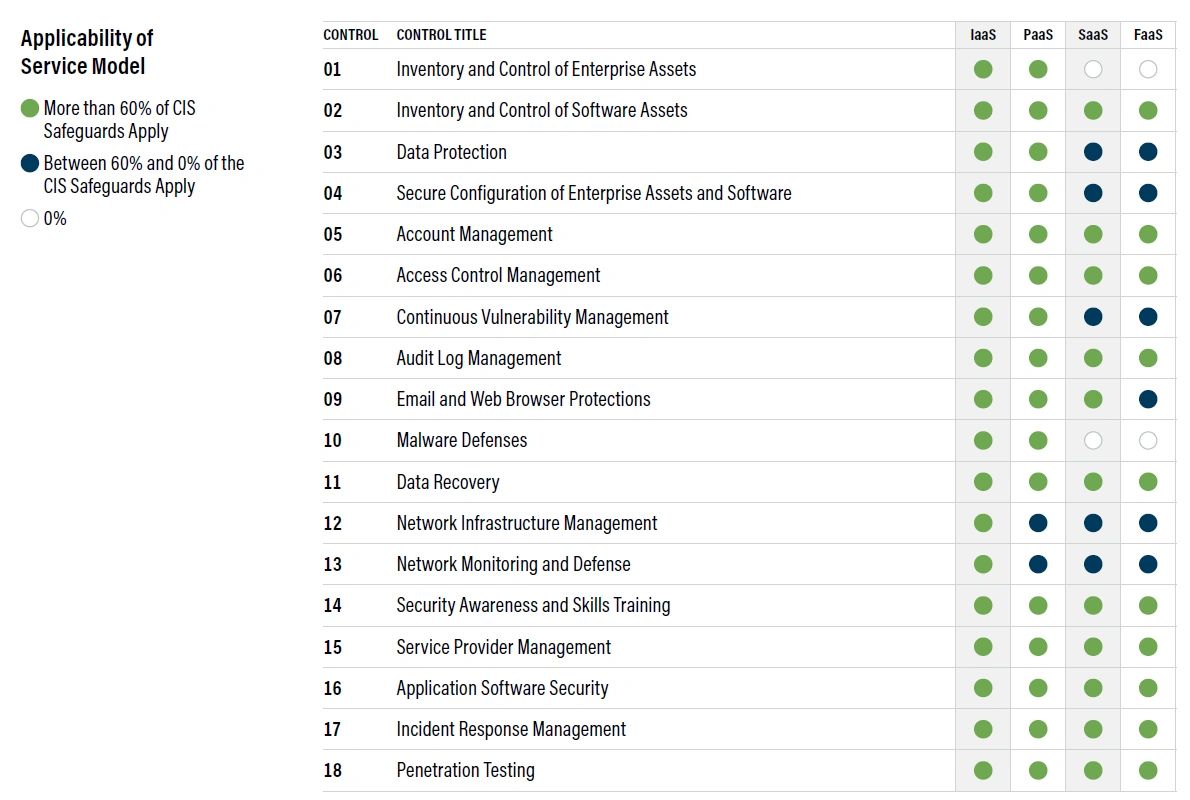Click the green PaaS dot for Account Management

click(x=1037, y=234)
